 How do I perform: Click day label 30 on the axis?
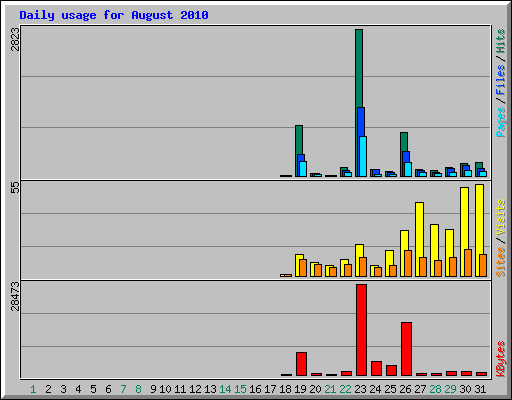coord(465,389)
